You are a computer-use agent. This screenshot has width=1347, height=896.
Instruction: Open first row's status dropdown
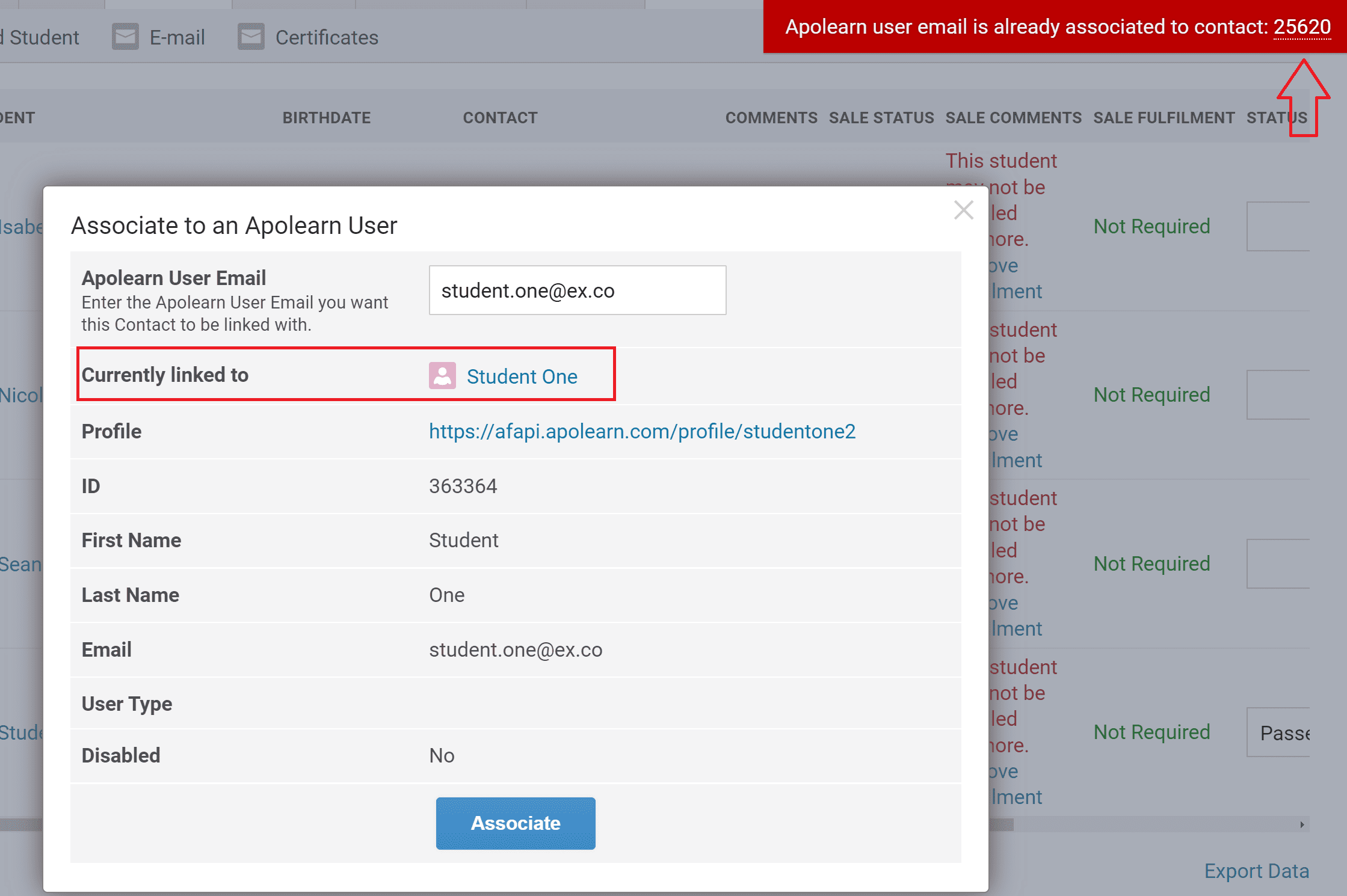(x=1278, y=226)
